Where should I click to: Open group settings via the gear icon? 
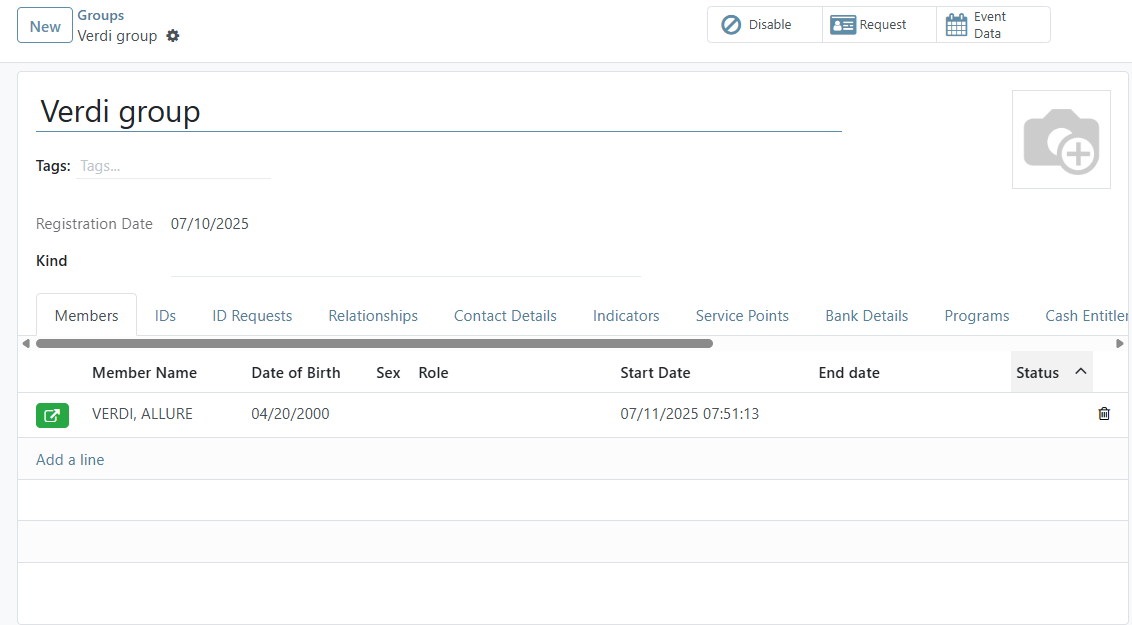point(173,35)
